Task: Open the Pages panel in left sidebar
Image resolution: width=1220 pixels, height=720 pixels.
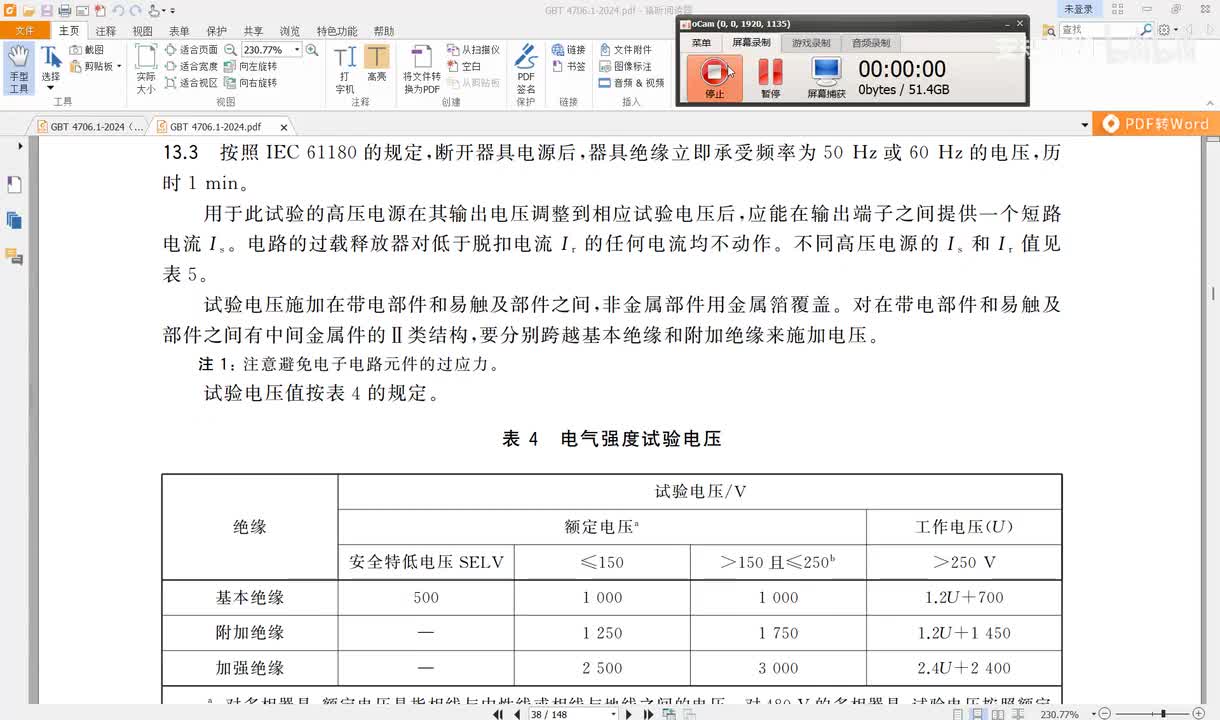Action: point(14,220)
